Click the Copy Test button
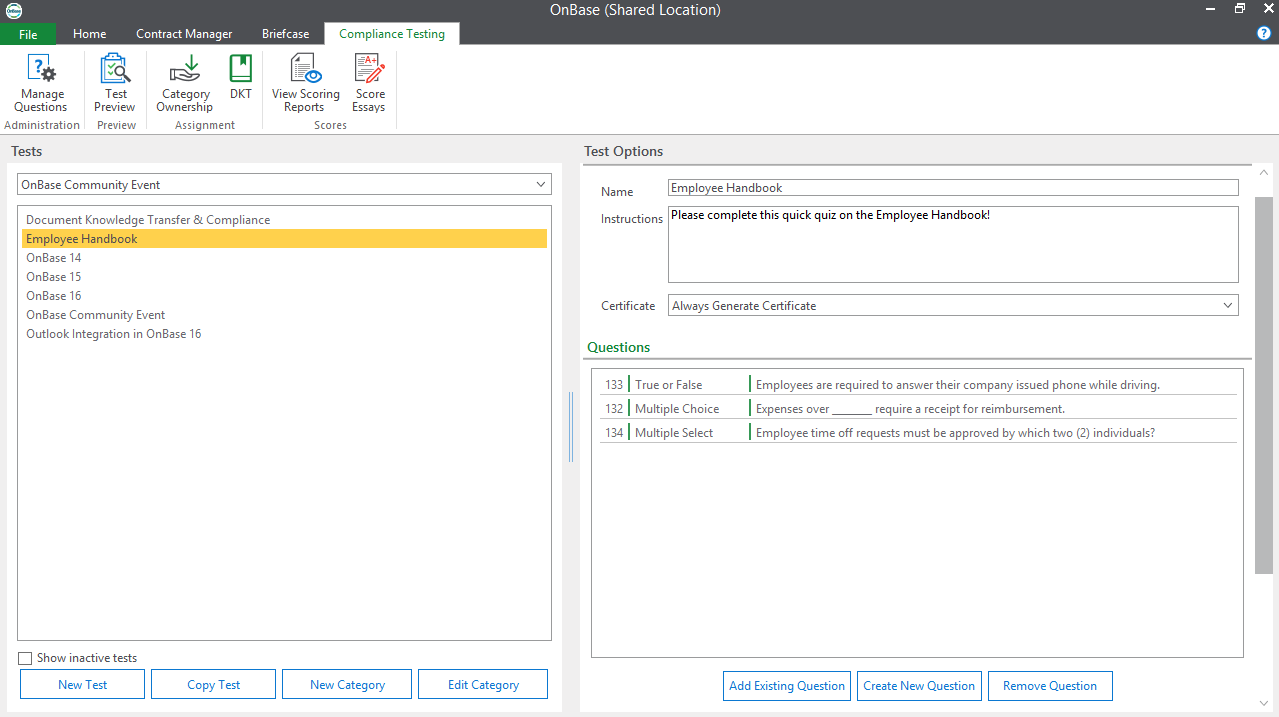This screenshot has width=1279, height=717. 214,684
